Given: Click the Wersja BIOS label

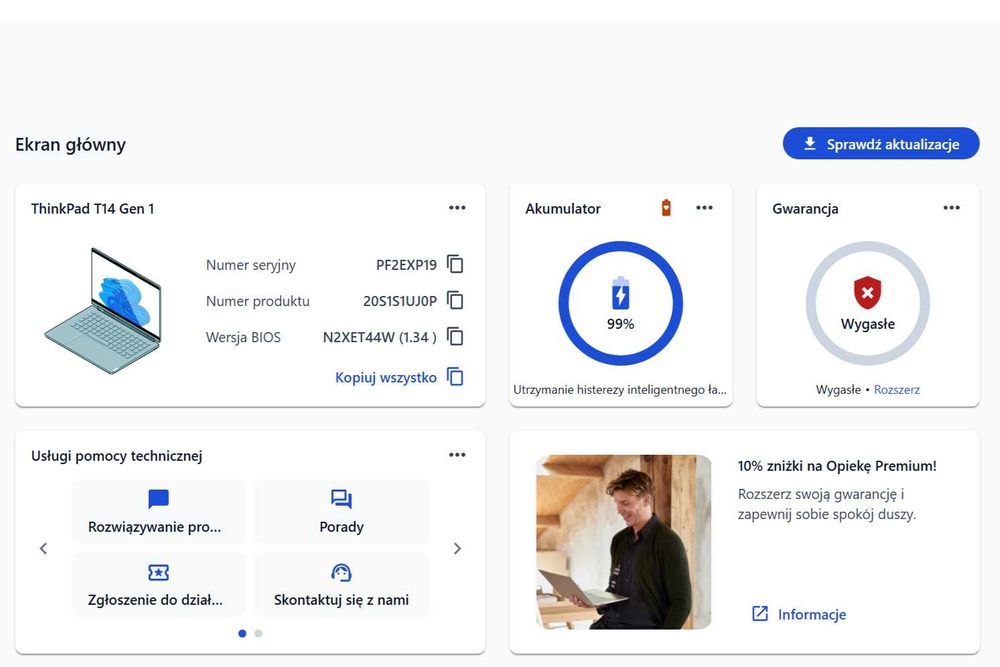Looking at the screenshot, I should tap(243, 337).
